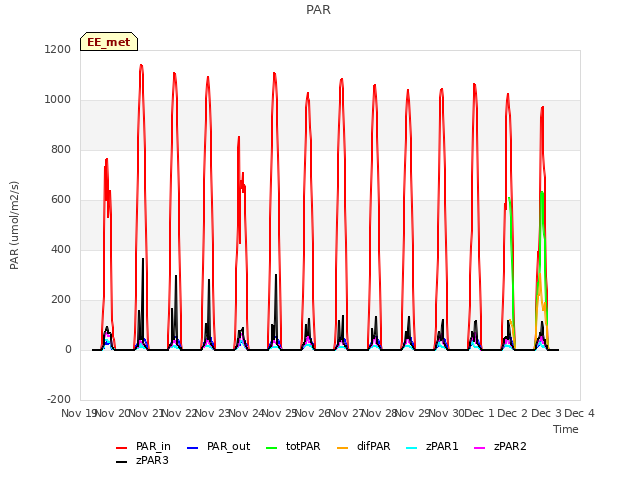This screenshot has width=640, height=480.
Task: Click the 400 y-axis tick label
Action: [61, 249]
